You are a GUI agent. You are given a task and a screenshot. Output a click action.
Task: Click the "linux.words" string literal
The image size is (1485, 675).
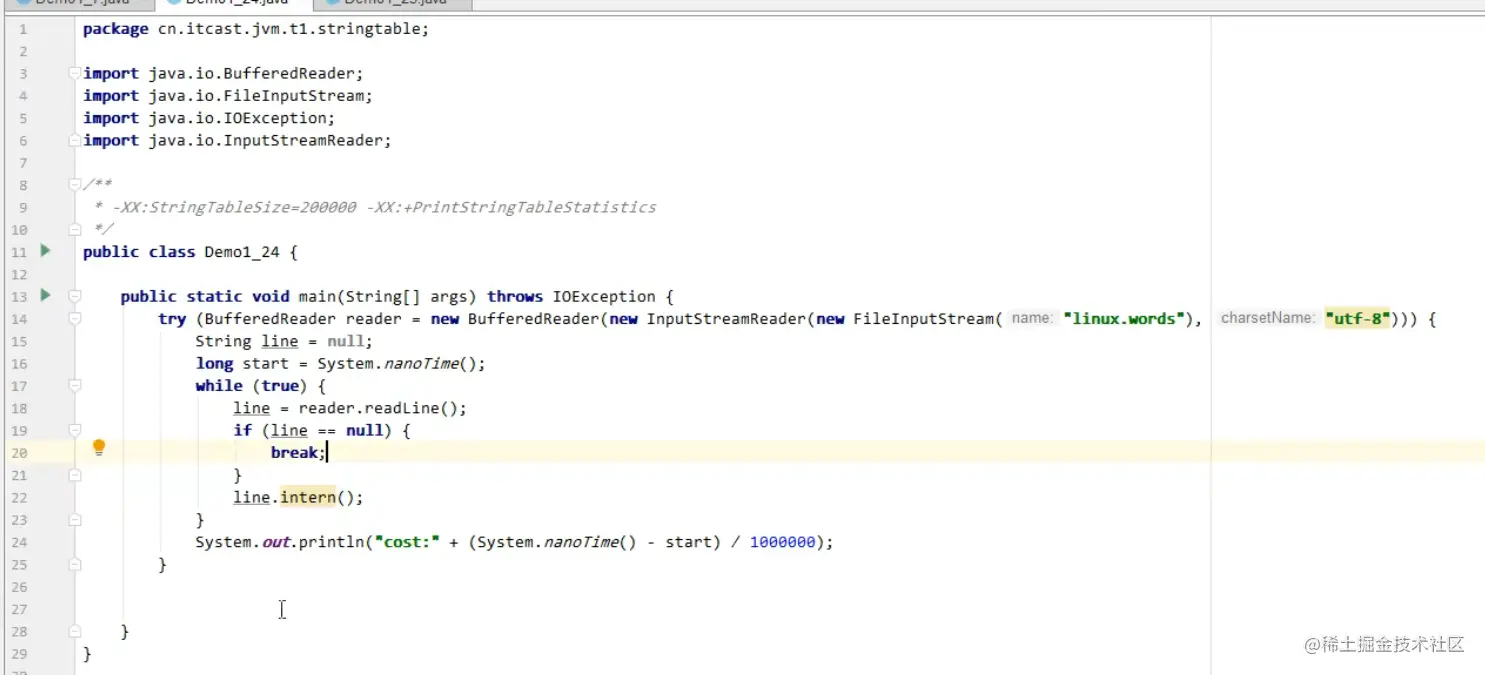tap(1123, 319)
